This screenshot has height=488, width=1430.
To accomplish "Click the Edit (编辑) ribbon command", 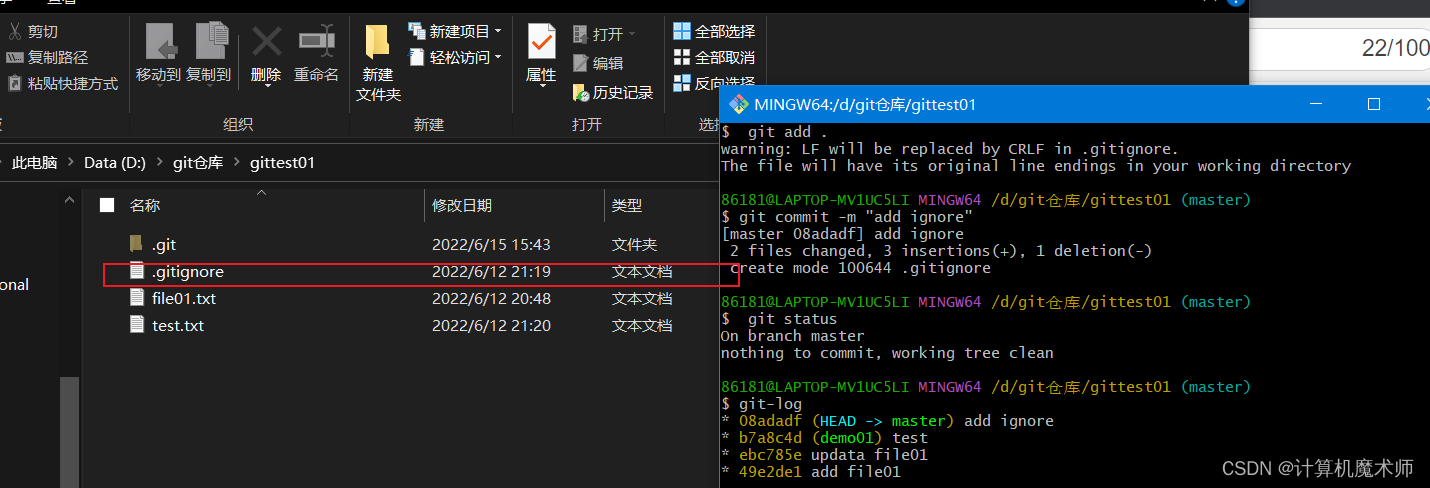I will (598, 63).
